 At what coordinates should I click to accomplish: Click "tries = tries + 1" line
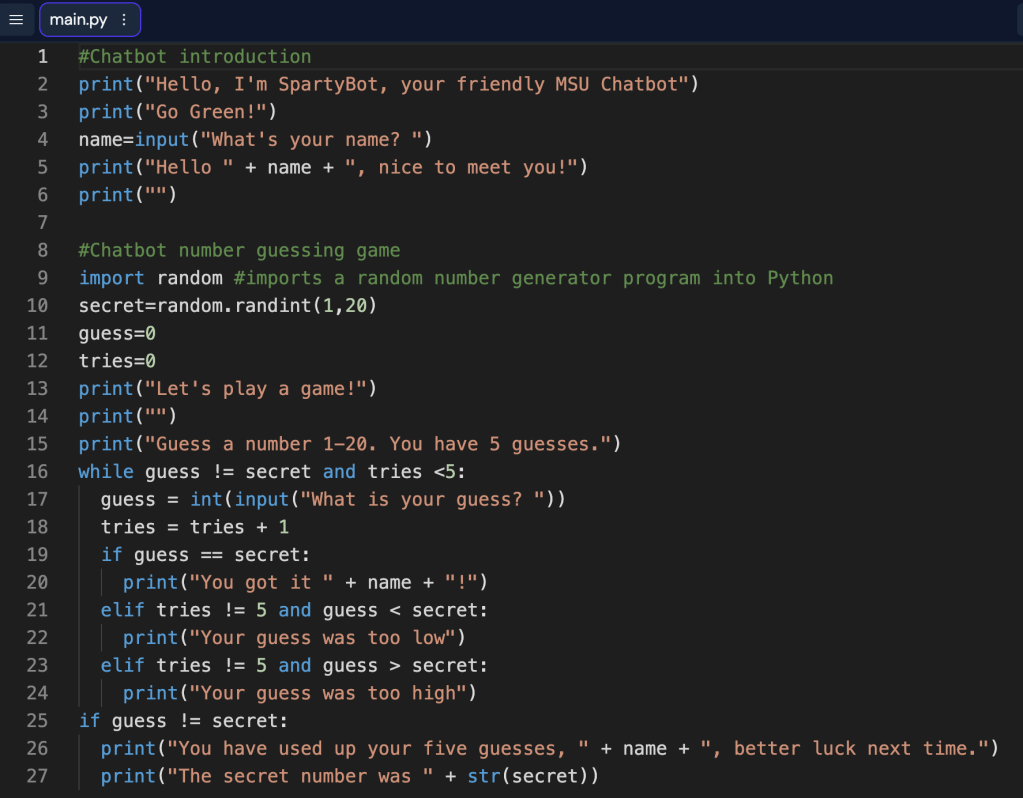(194, 527)
